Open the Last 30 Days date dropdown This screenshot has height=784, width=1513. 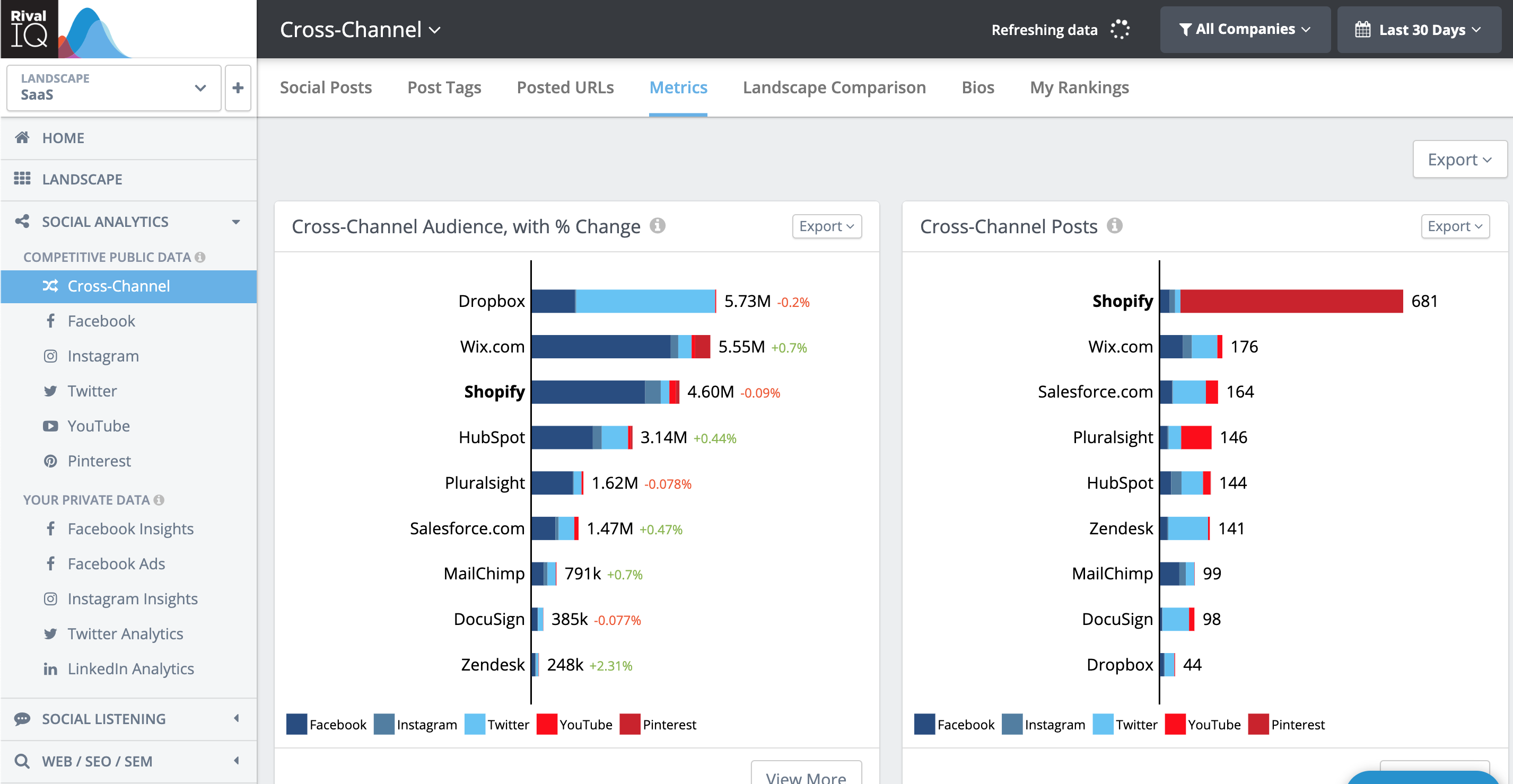pos(1419,29)
